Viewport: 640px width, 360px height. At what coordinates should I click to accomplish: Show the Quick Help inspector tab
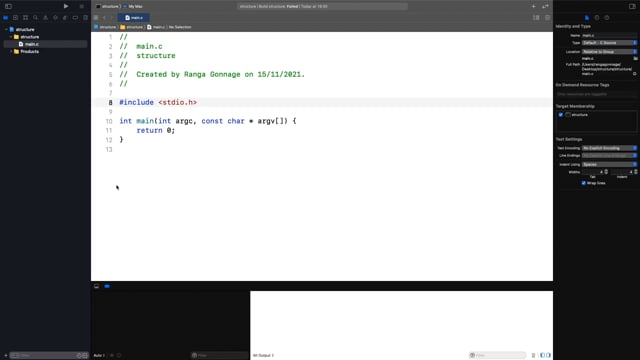point(607,18)
